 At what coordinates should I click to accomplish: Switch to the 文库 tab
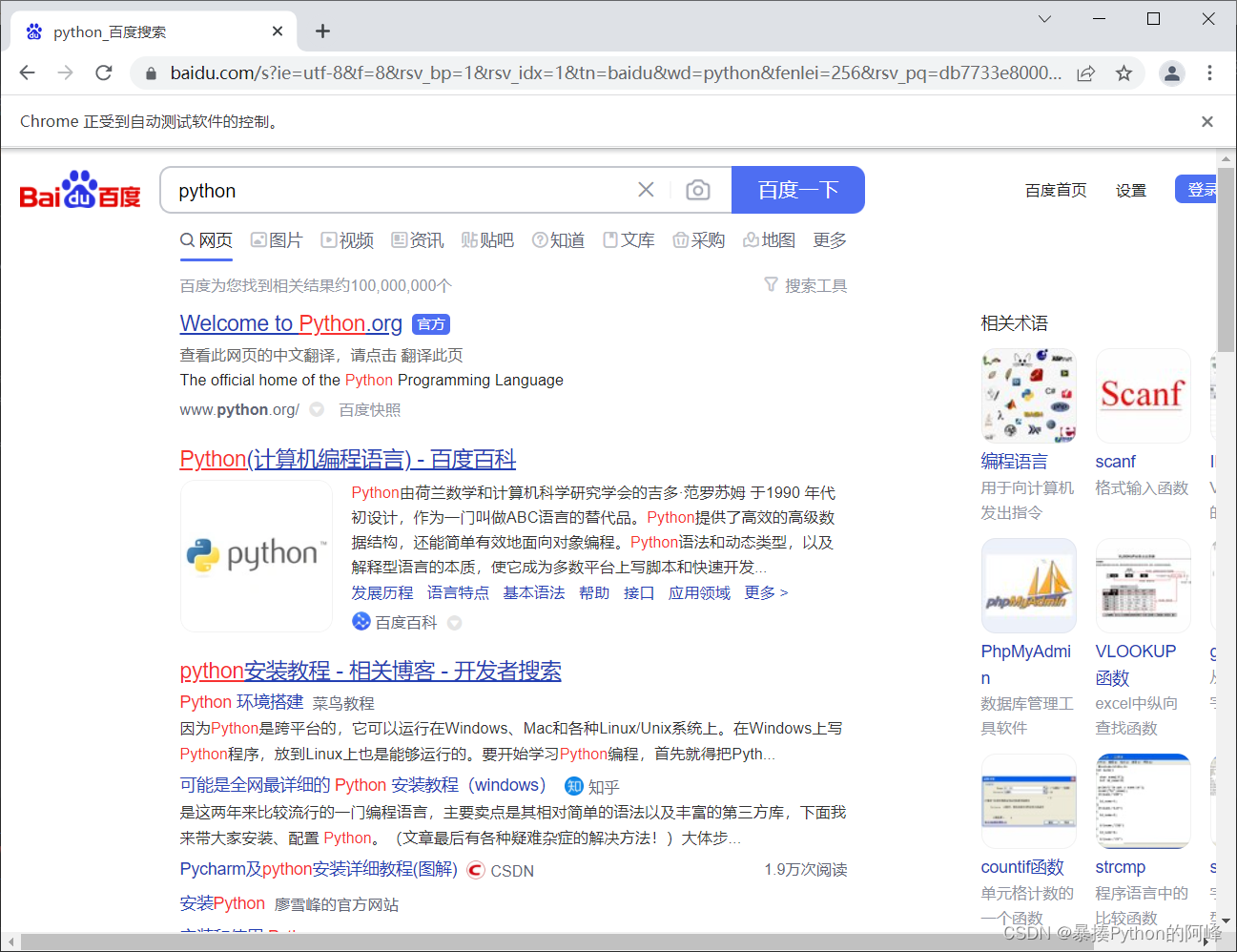629,240
